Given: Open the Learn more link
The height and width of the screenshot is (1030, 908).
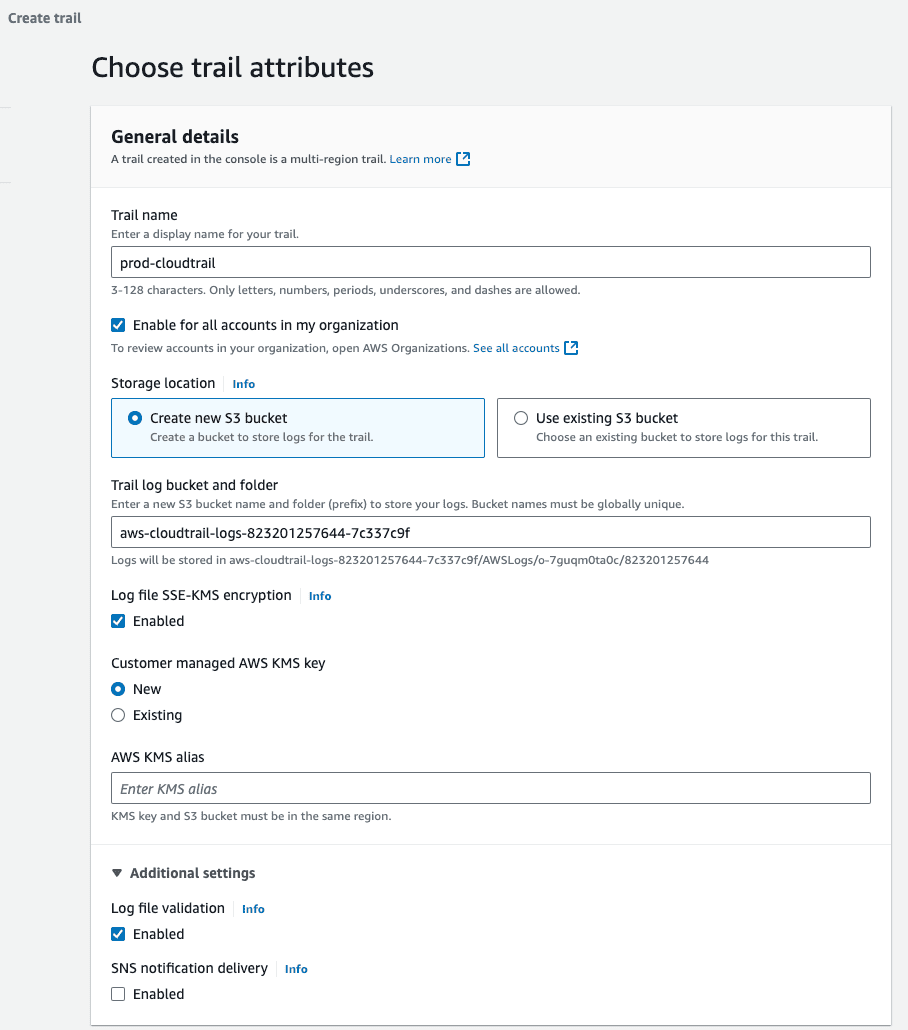Looking at the screenshot, I should click(421, 158).
